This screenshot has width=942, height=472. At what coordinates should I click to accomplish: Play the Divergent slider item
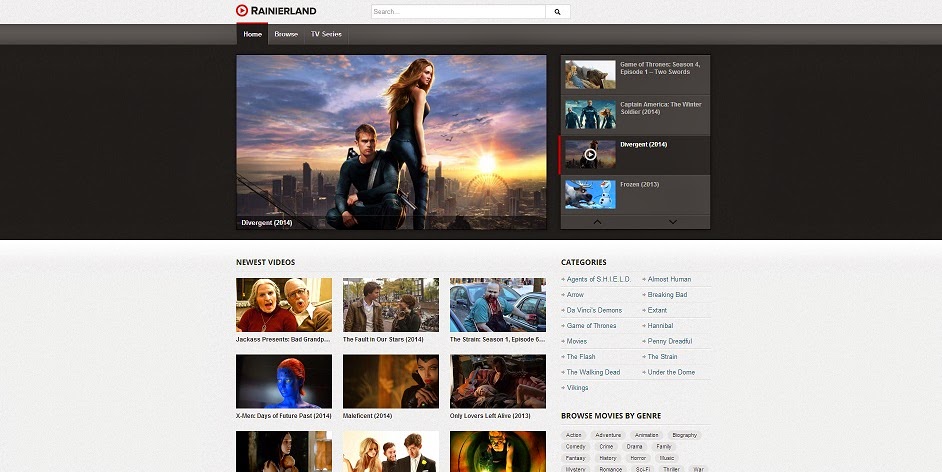pos(590,154)
